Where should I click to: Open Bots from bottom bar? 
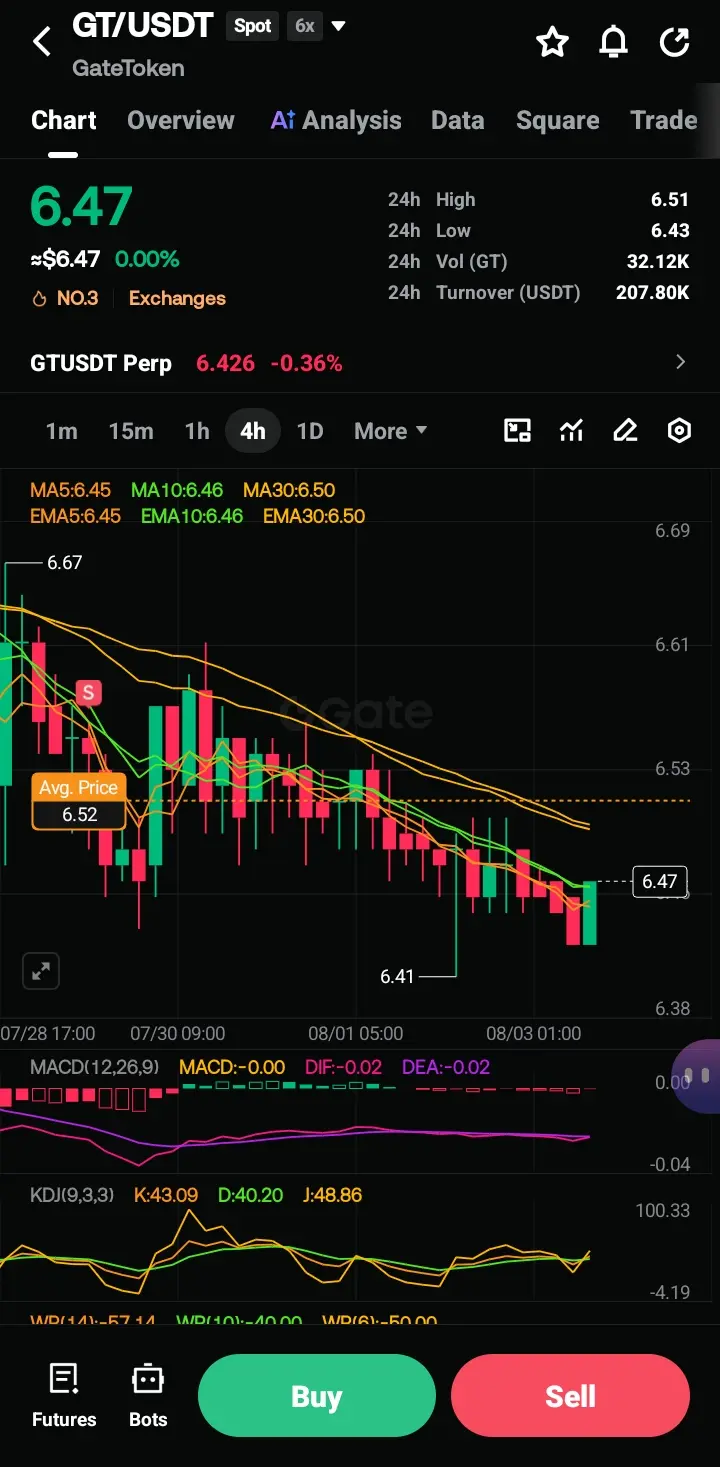tap(148, 1395)
